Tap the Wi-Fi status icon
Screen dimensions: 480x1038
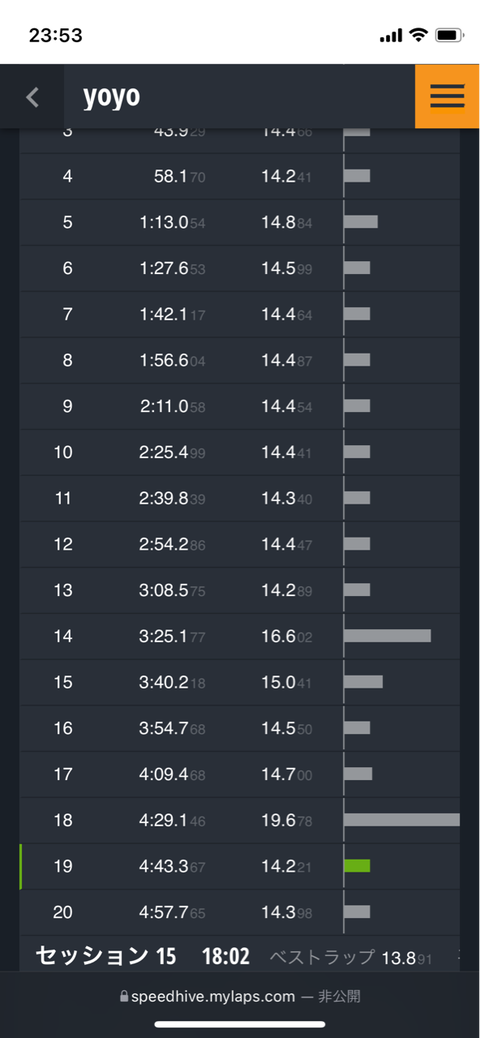tap(418, 35)
